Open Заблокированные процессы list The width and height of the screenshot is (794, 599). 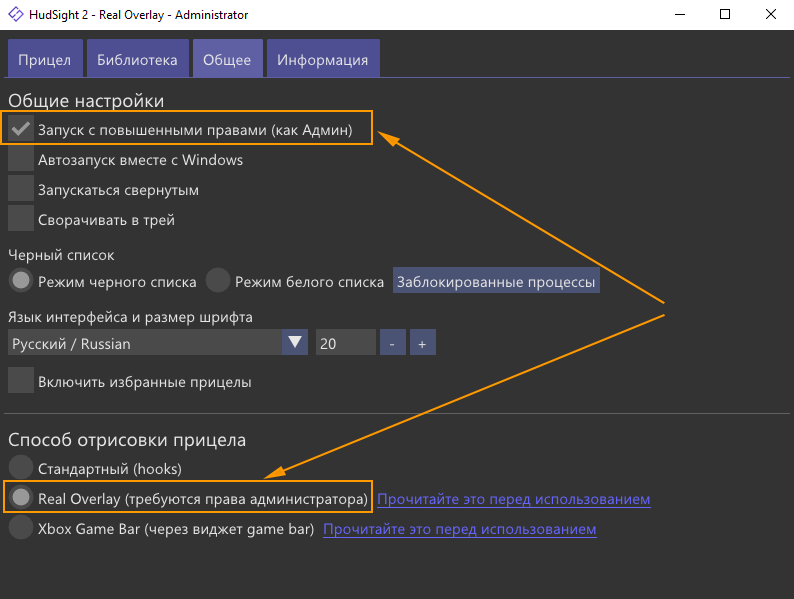tap(496, 281)
